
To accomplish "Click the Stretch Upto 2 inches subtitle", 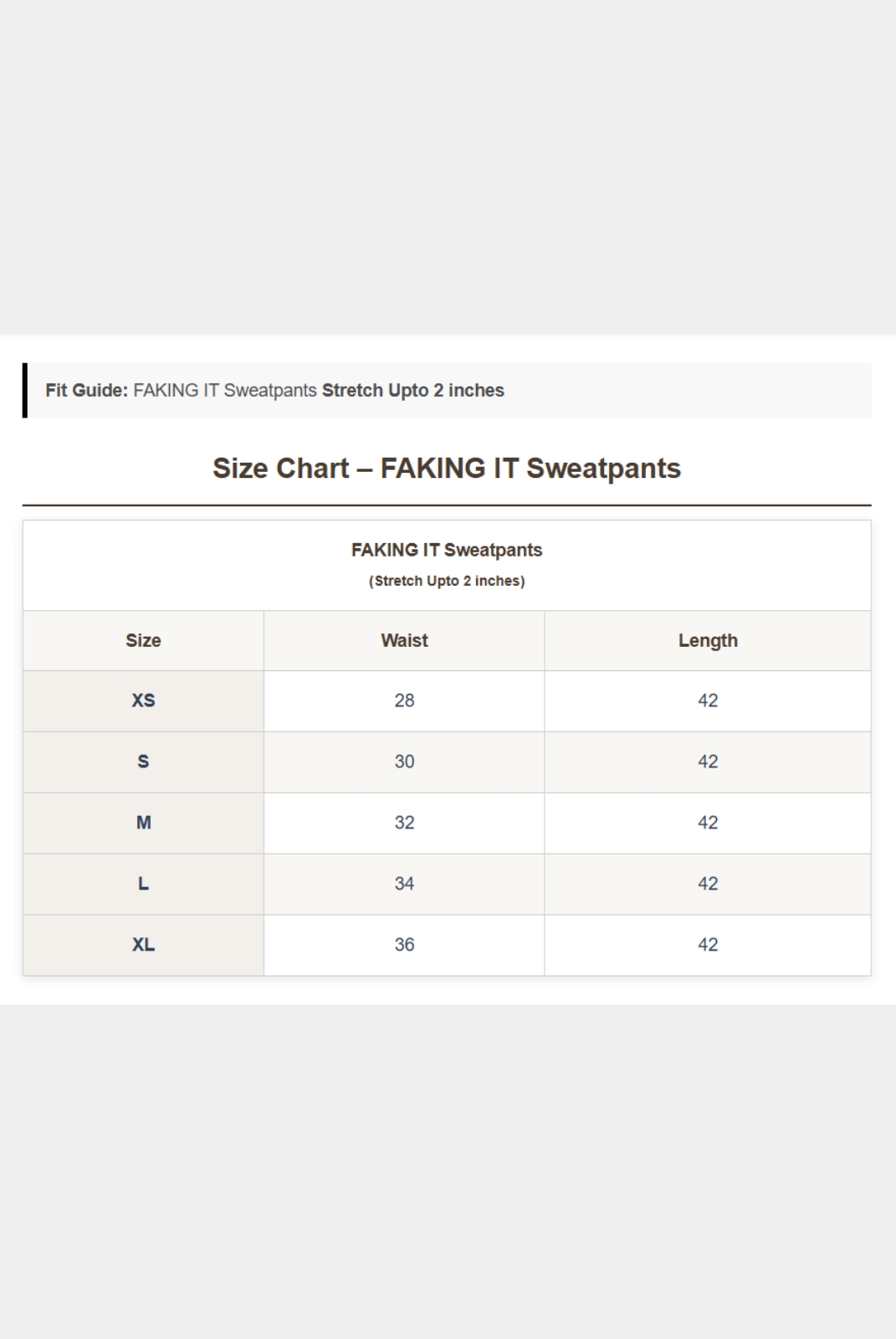I will tap(447, 581).
